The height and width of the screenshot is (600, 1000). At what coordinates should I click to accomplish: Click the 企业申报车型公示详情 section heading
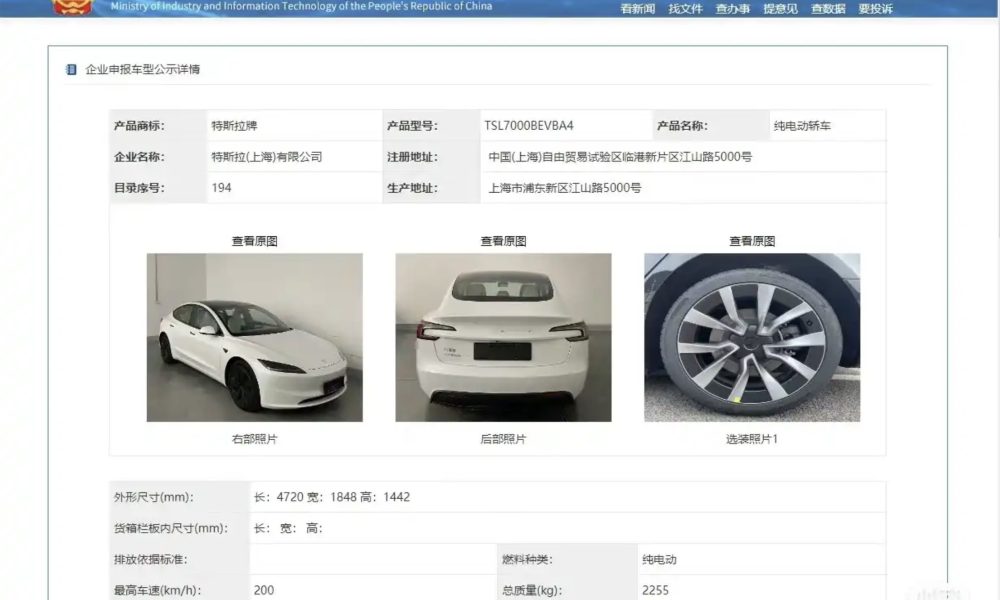pos(142,69)
